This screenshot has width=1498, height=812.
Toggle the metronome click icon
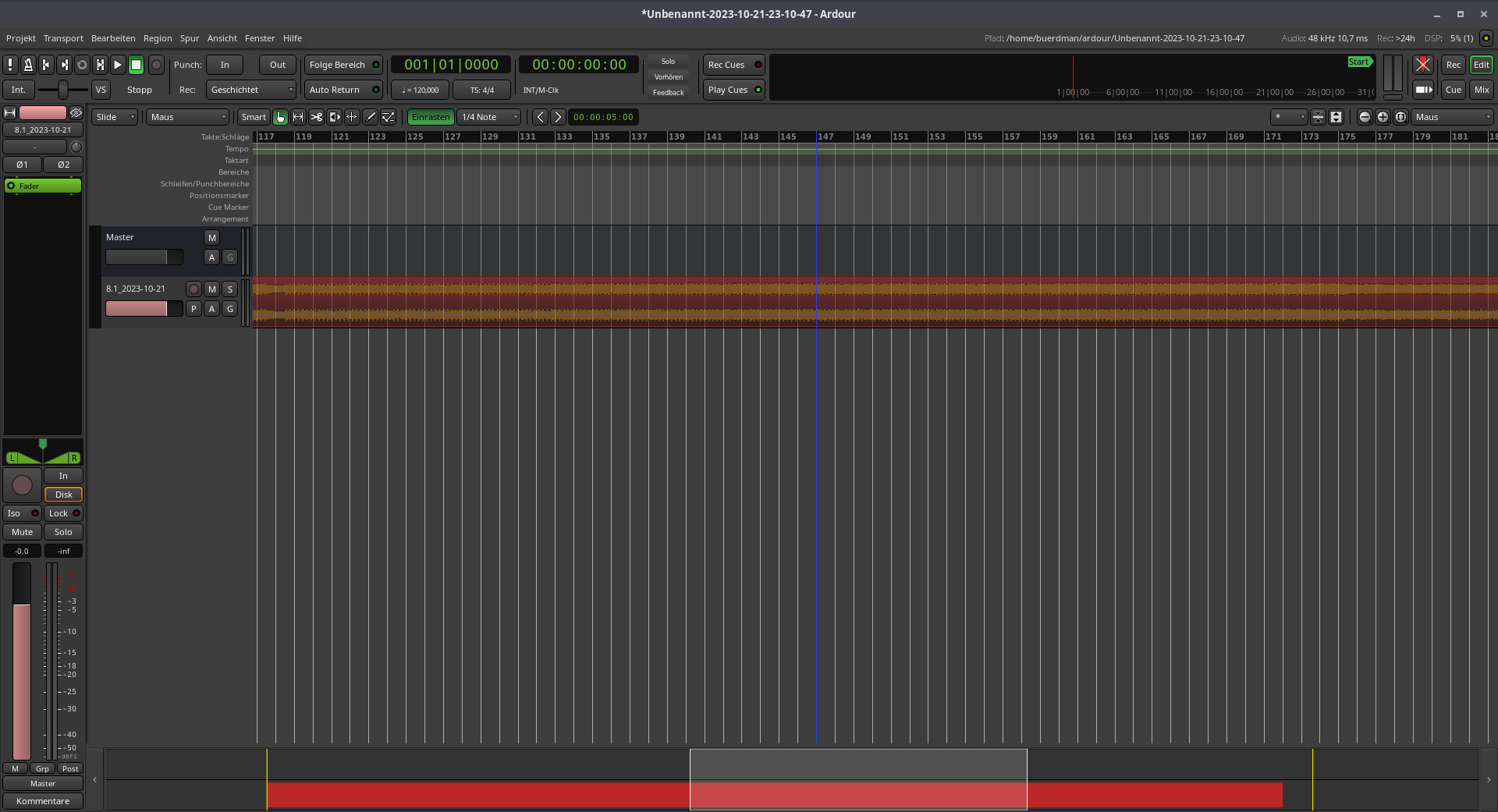28,65
